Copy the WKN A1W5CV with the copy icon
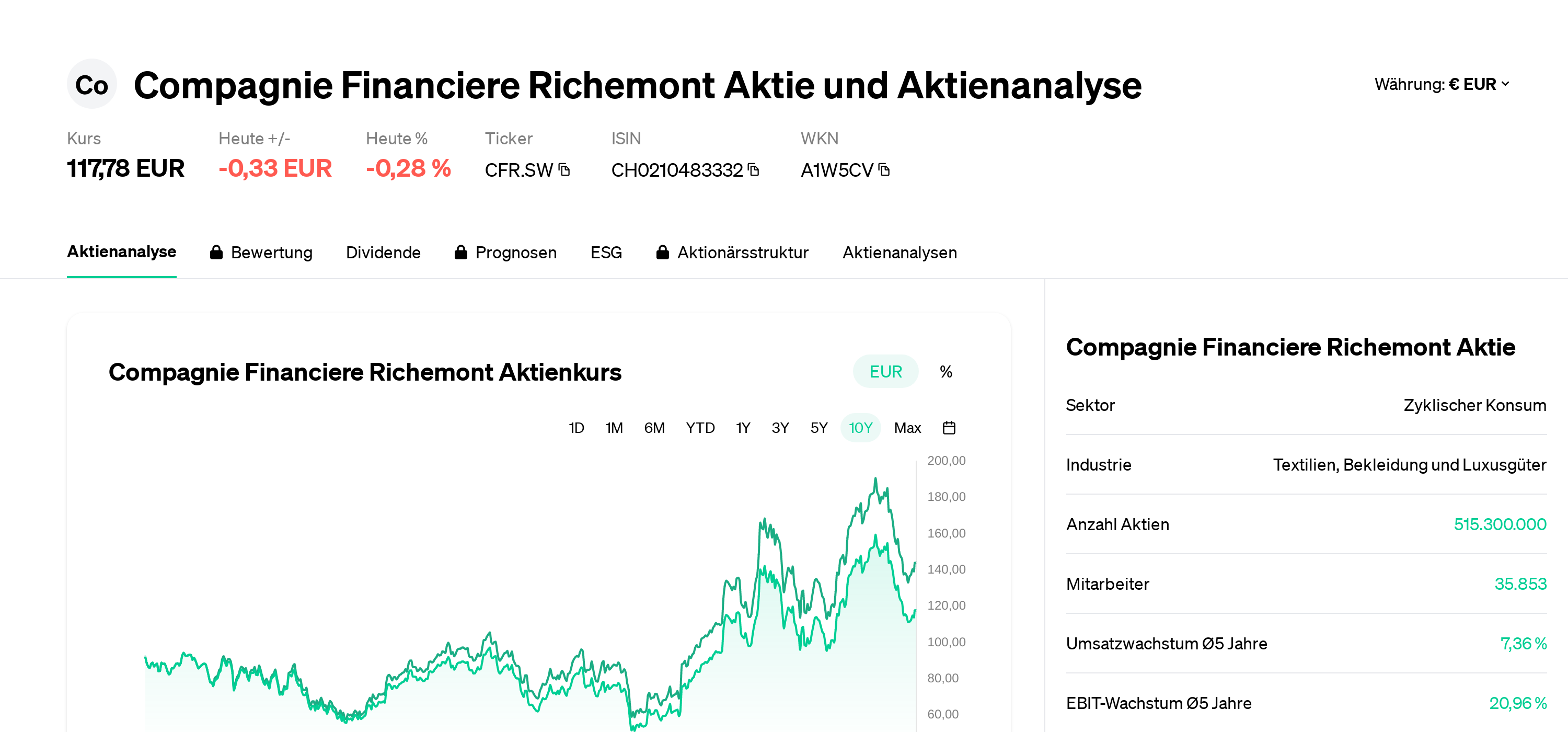 884,169
